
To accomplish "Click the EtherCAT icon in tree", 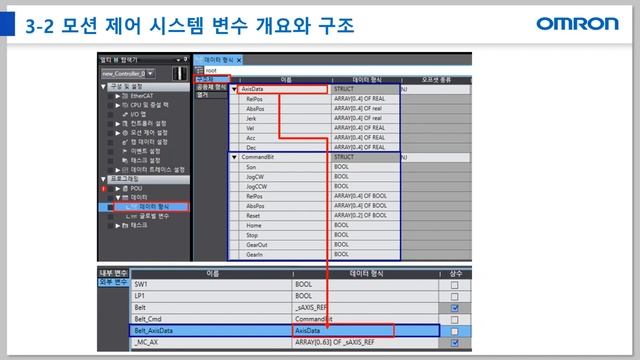I will (x=125, y=96).
